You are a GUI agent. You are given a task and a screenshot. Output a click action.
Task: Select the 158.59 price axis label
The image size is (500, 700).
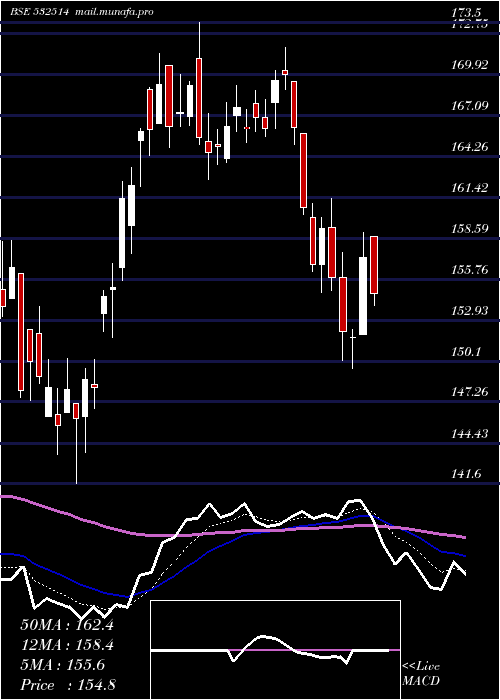coord(469,229)
